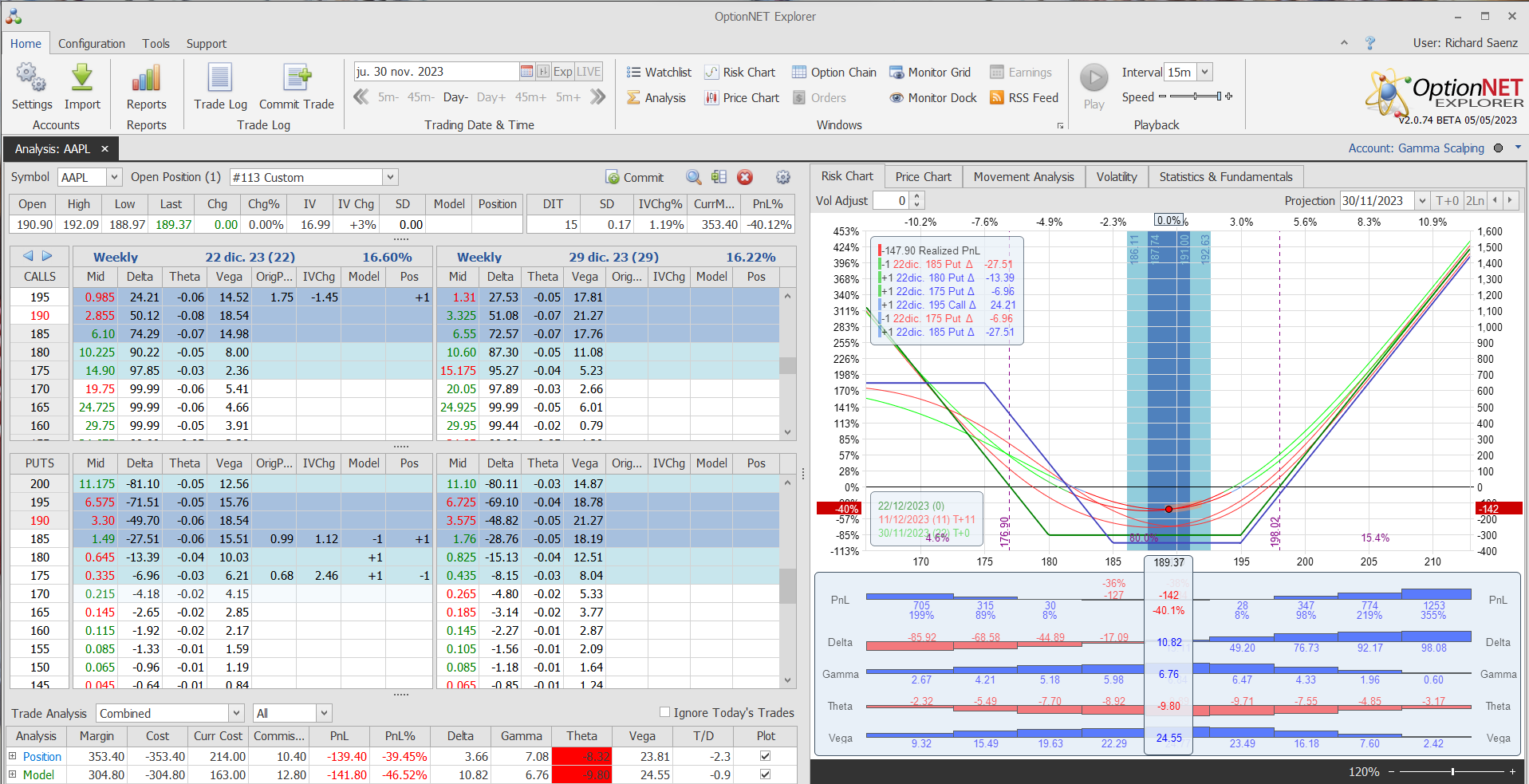This screenshot has width=1529, height=784.
Task: Expand the Model row in Trade Analysis
Action: click(x=12, y=774)
